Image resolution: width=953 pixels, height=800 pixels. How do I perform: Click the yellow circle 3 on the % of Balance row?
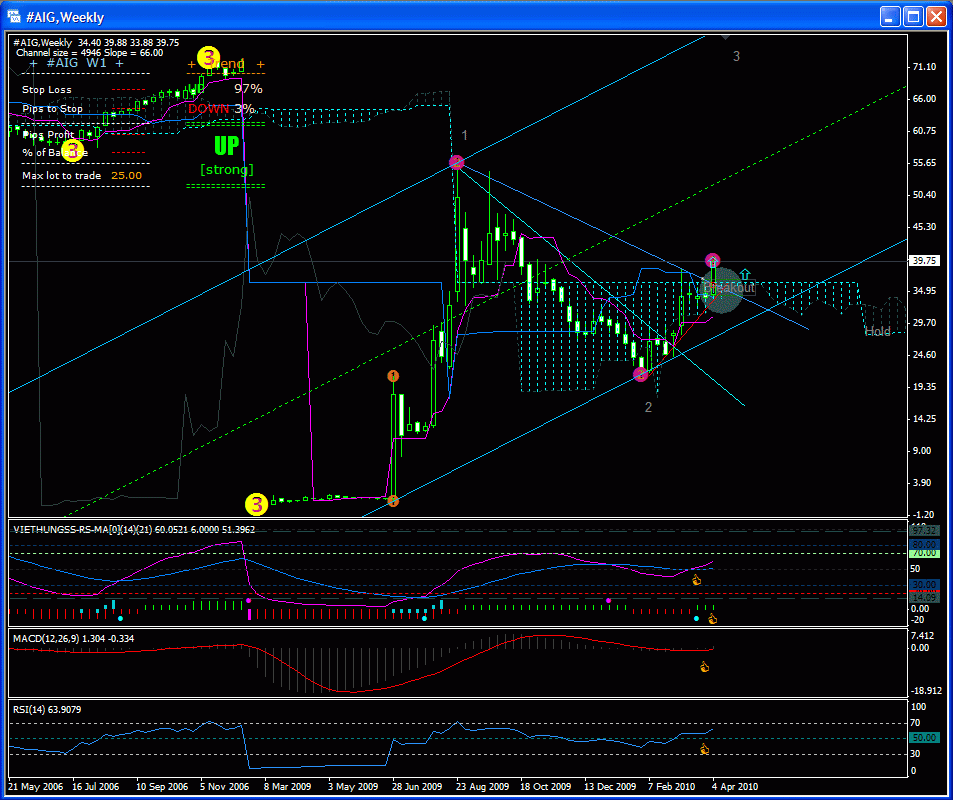pos(72,151)
